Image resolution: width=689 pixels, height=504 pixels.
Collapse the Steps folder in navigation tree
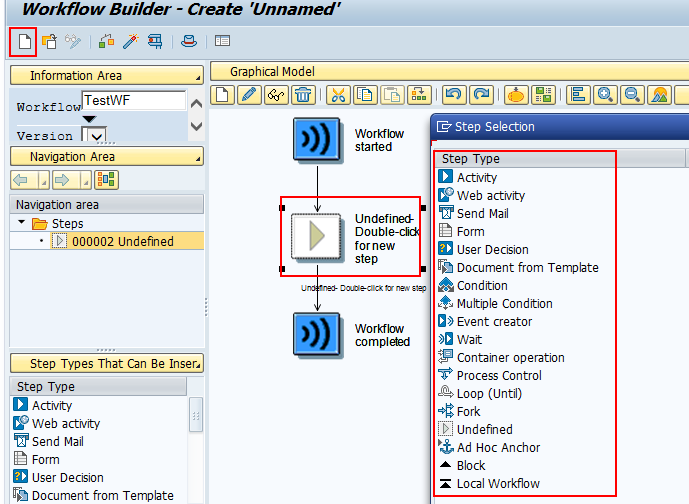click(x=21, y=222)
